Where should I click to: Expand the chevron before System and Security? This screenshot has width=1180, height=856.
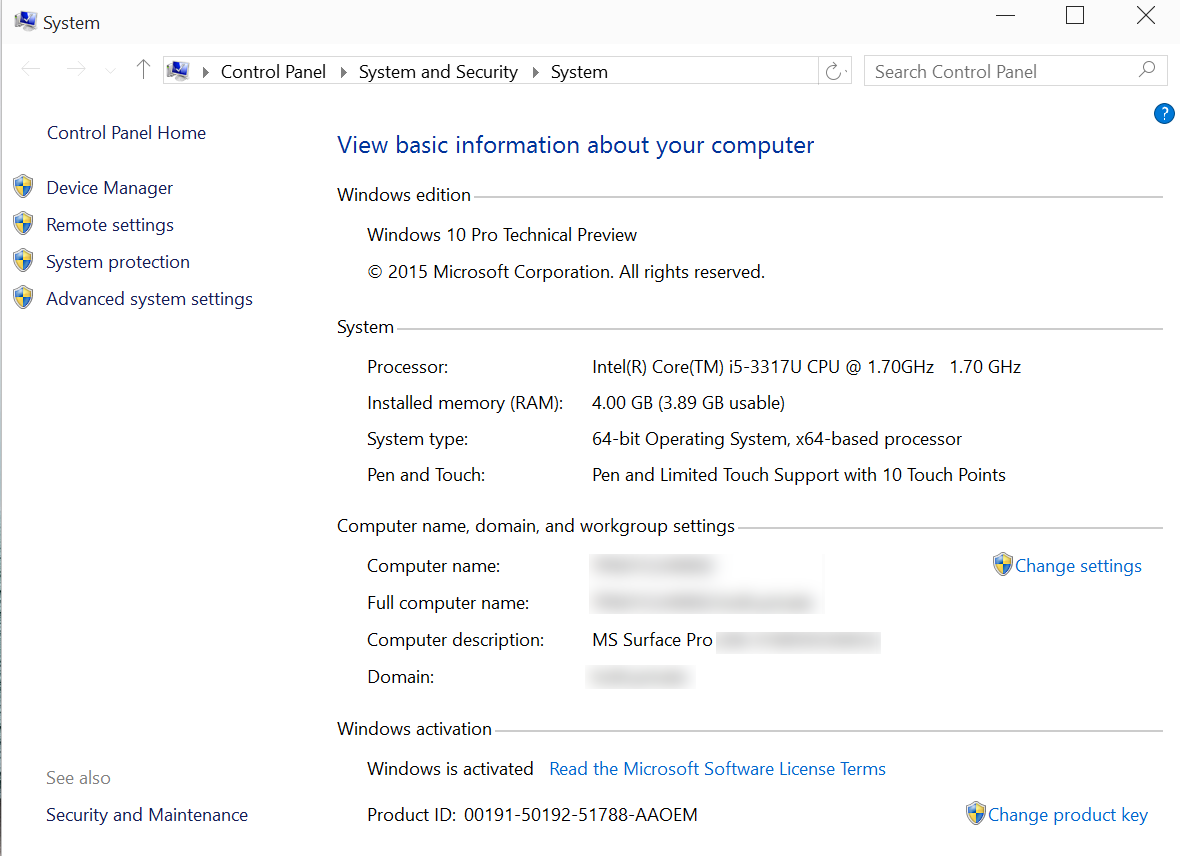coord(343,72)
